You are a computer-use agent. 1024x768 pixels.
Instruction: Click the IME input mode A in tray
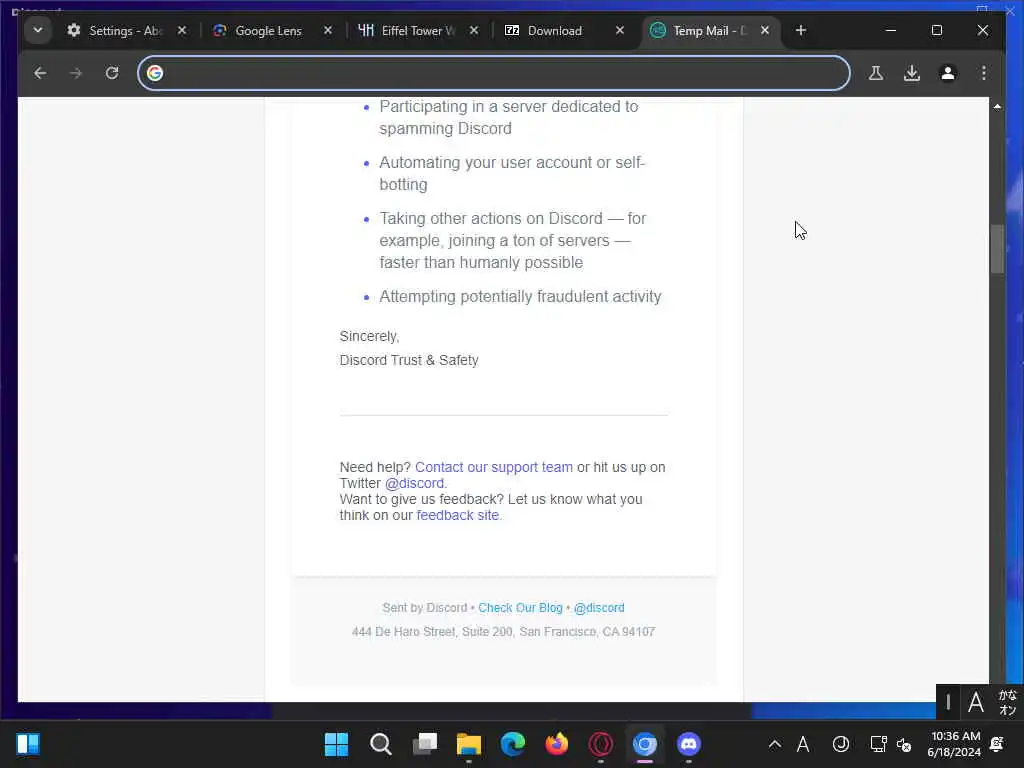click(x=803, y=744)
